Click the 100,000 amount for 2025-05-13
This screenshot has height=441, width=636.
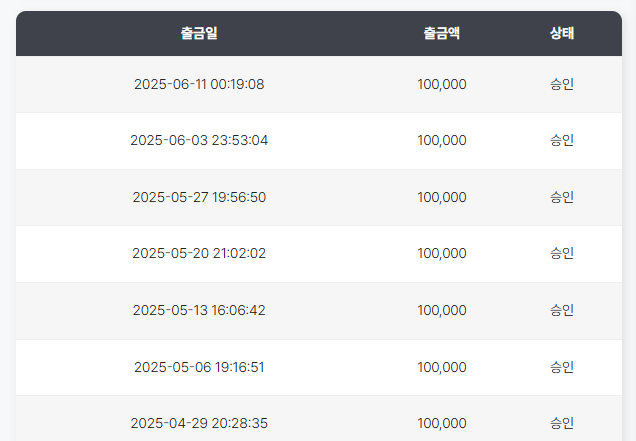(x=442, y=310)
